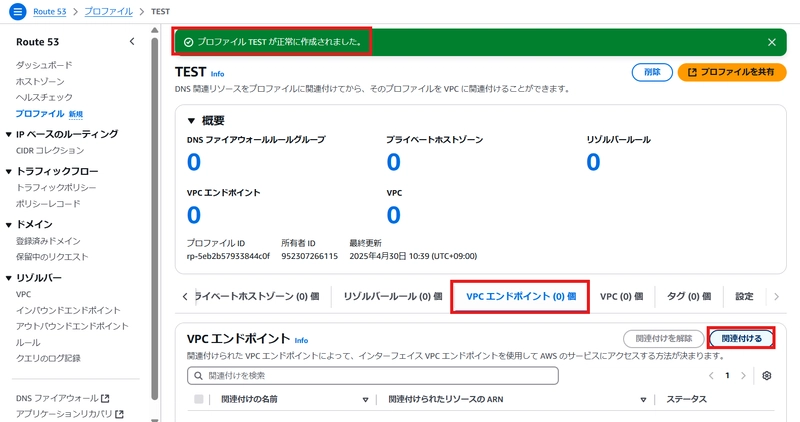Go to previous page of associations
Image resolution: width=800 pixels, height=422 pixels.
tap(711, 376)
